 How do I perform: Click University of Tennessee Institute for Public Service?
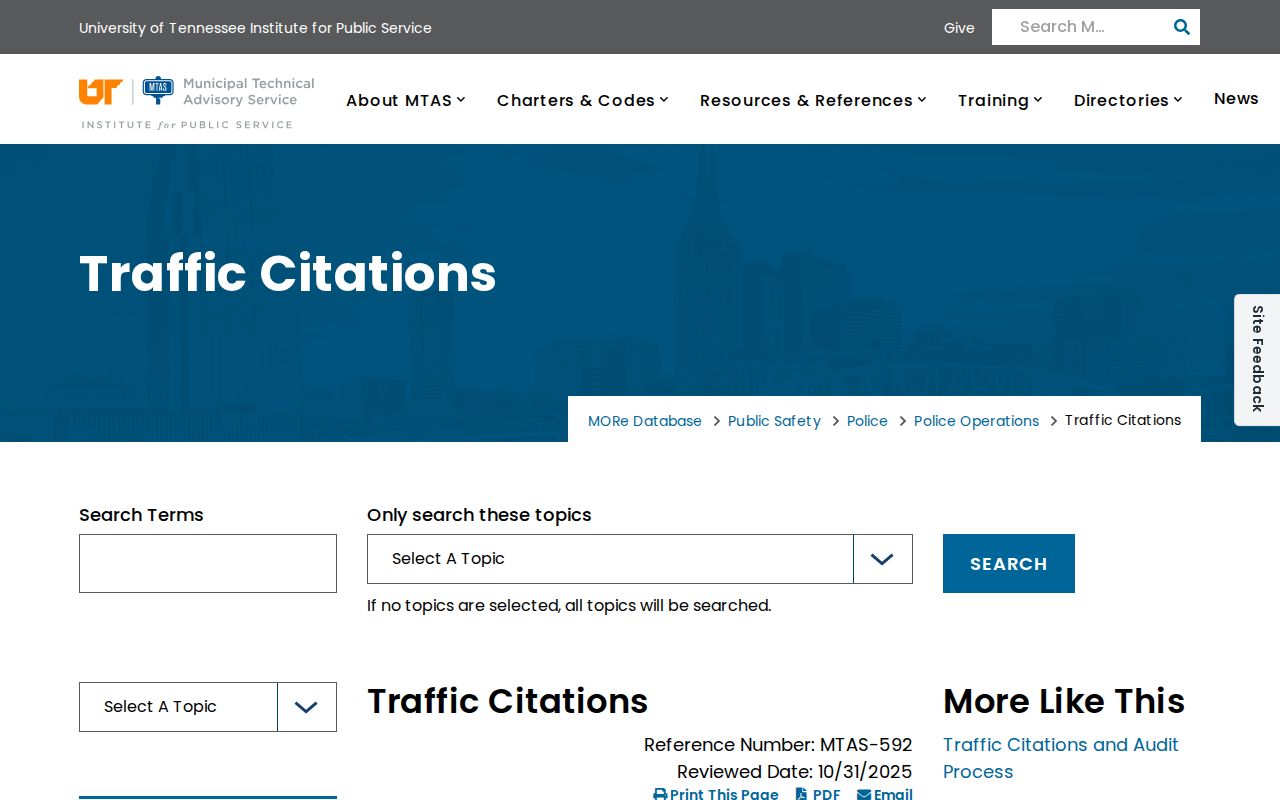(x=255, y=28)
